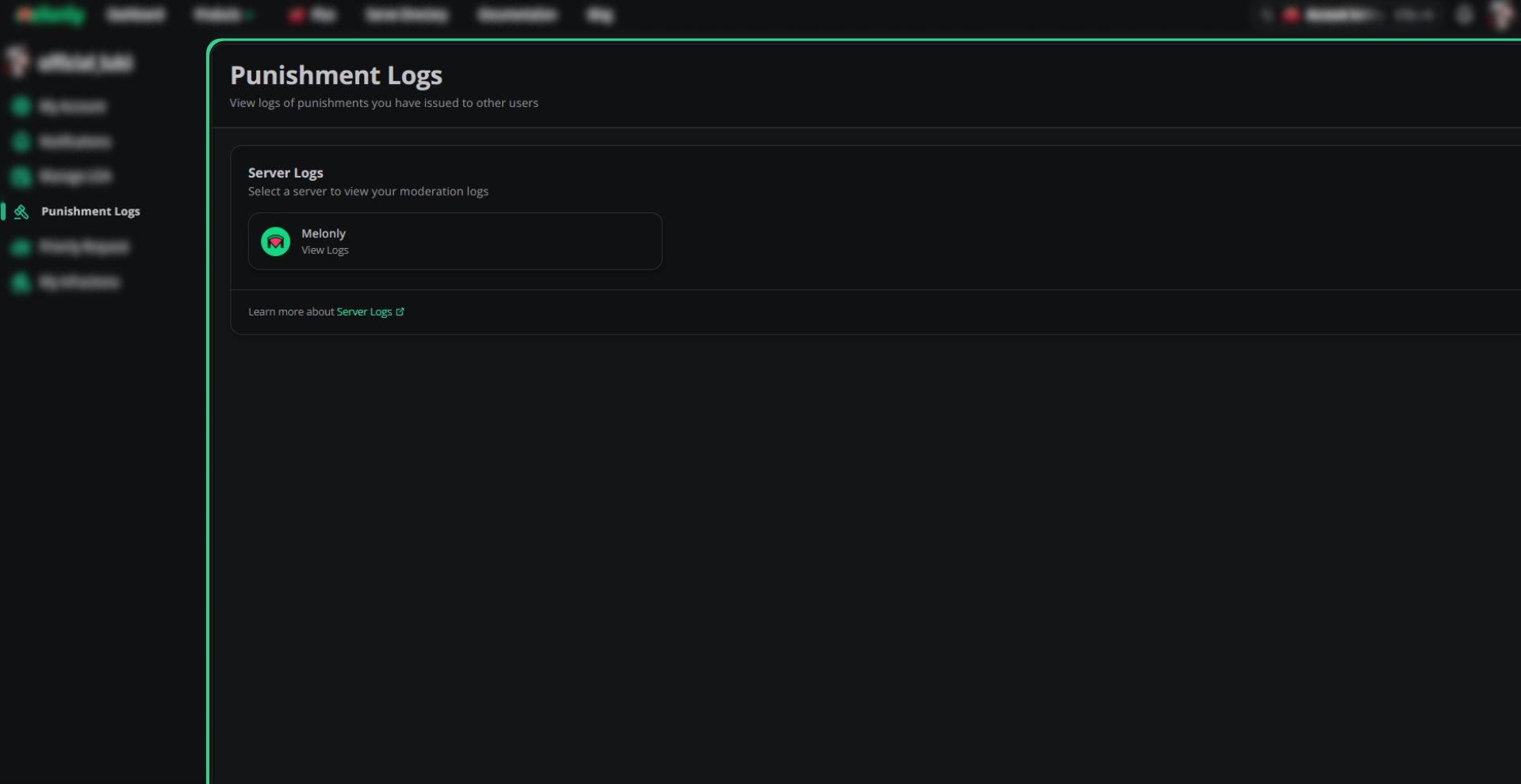The width and height of the screenshot is (1521, 784).
Task: Open My Infractions at the bottom of the sidebar
Action: 79,282
